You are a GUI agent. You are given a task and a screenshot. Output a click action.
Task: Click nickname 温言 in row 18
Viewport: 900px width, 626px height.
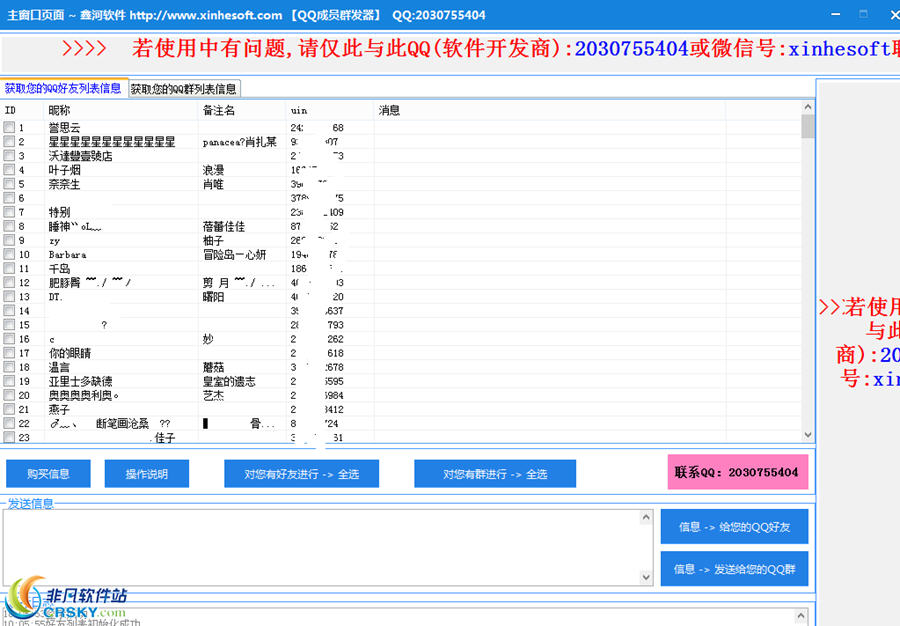tap(59, 367)
